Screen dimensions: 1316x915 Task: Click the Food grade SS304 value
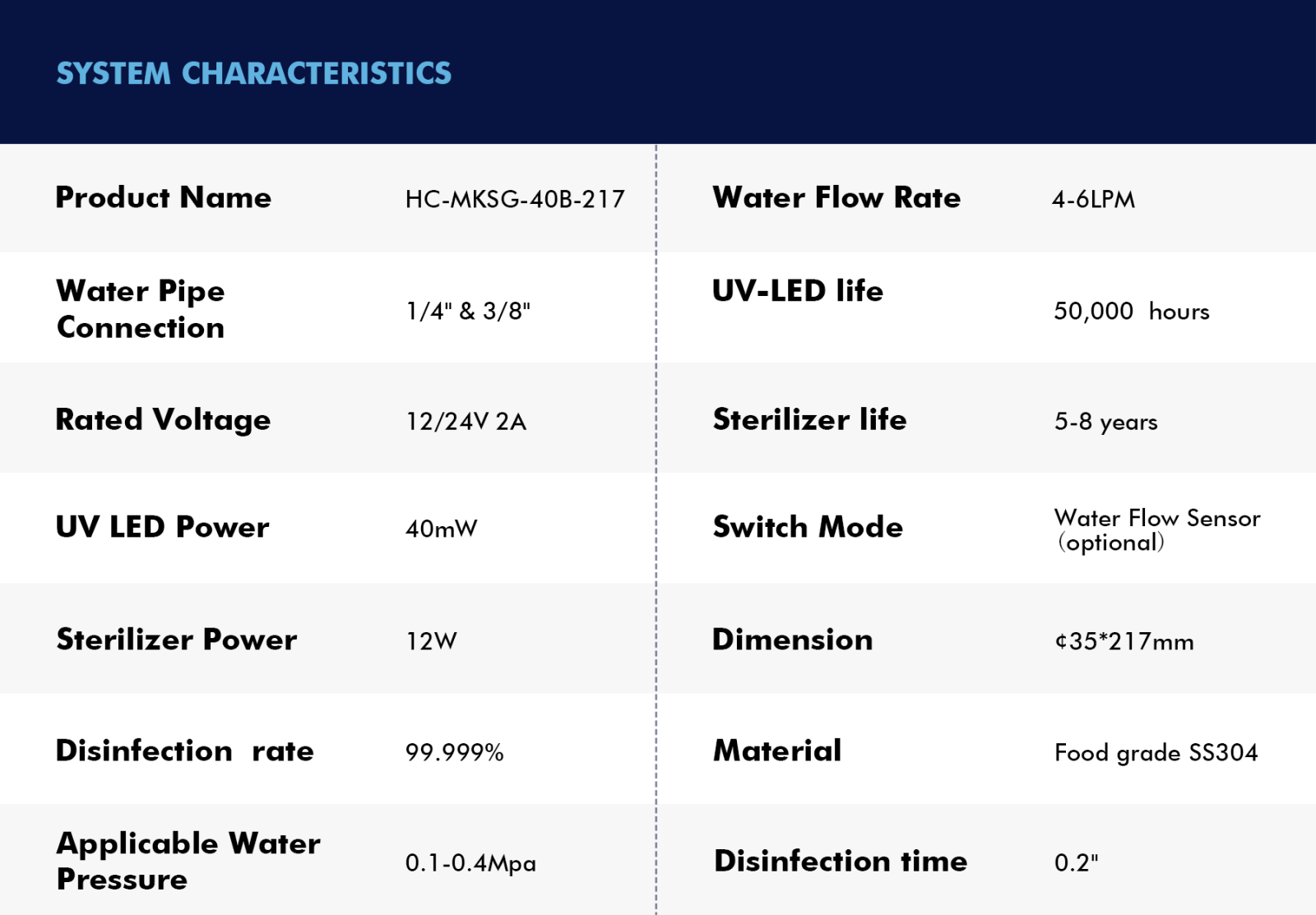tap(1156, 753)
